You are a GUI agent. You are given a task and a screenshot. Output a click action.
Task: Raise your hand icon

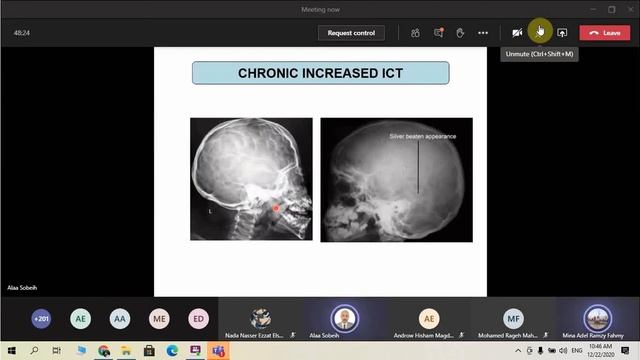coord(460,33)
